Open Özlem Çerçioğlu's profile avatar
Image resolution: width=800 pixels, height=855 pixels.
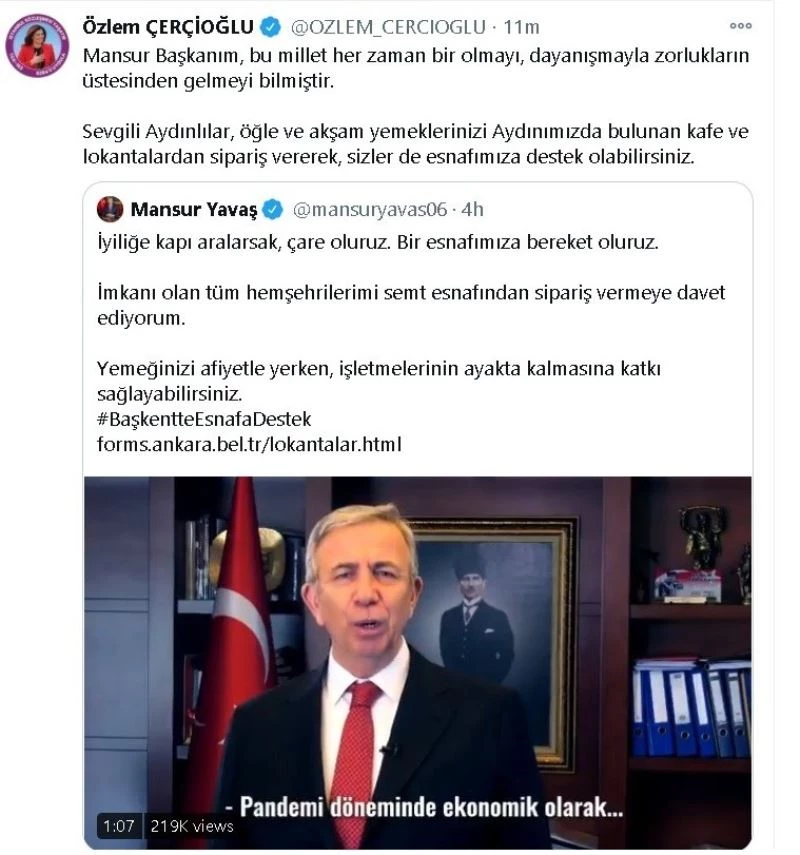pos(37,46)
